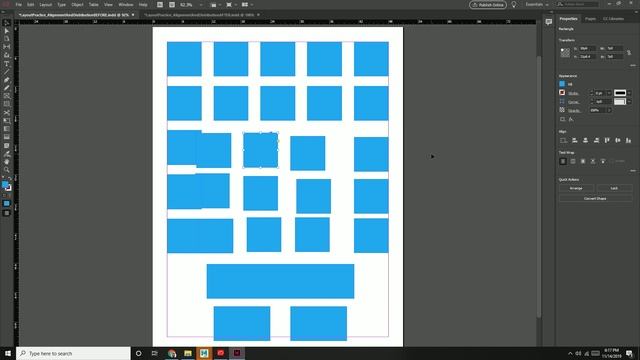
Task: Click Align Horizontal Centers icon
Action: [585, 140]
